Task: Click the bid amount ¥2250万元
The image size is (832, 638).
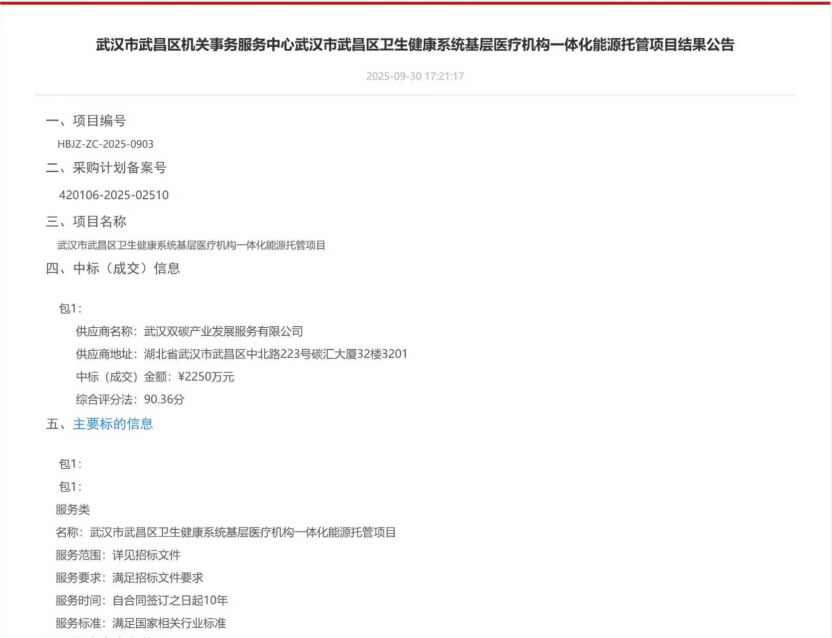Action: [x=206, y=377]
